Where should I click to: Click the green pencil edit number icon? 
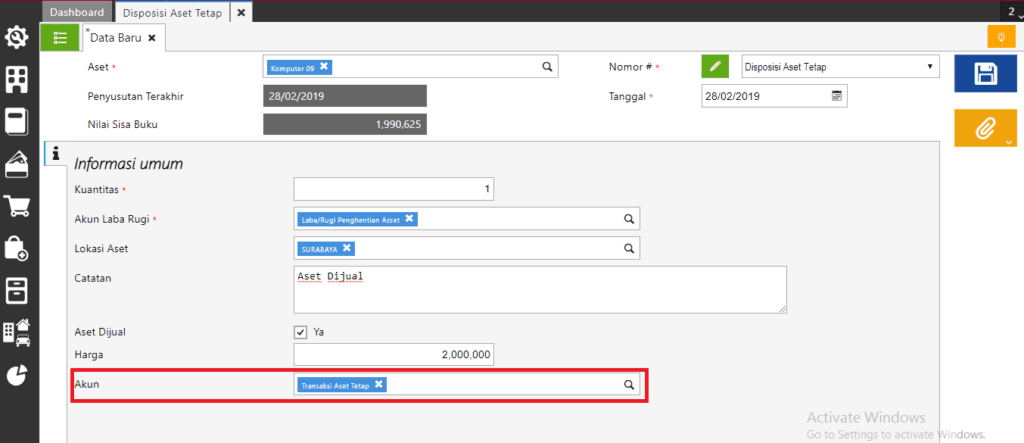coord(714,67)
